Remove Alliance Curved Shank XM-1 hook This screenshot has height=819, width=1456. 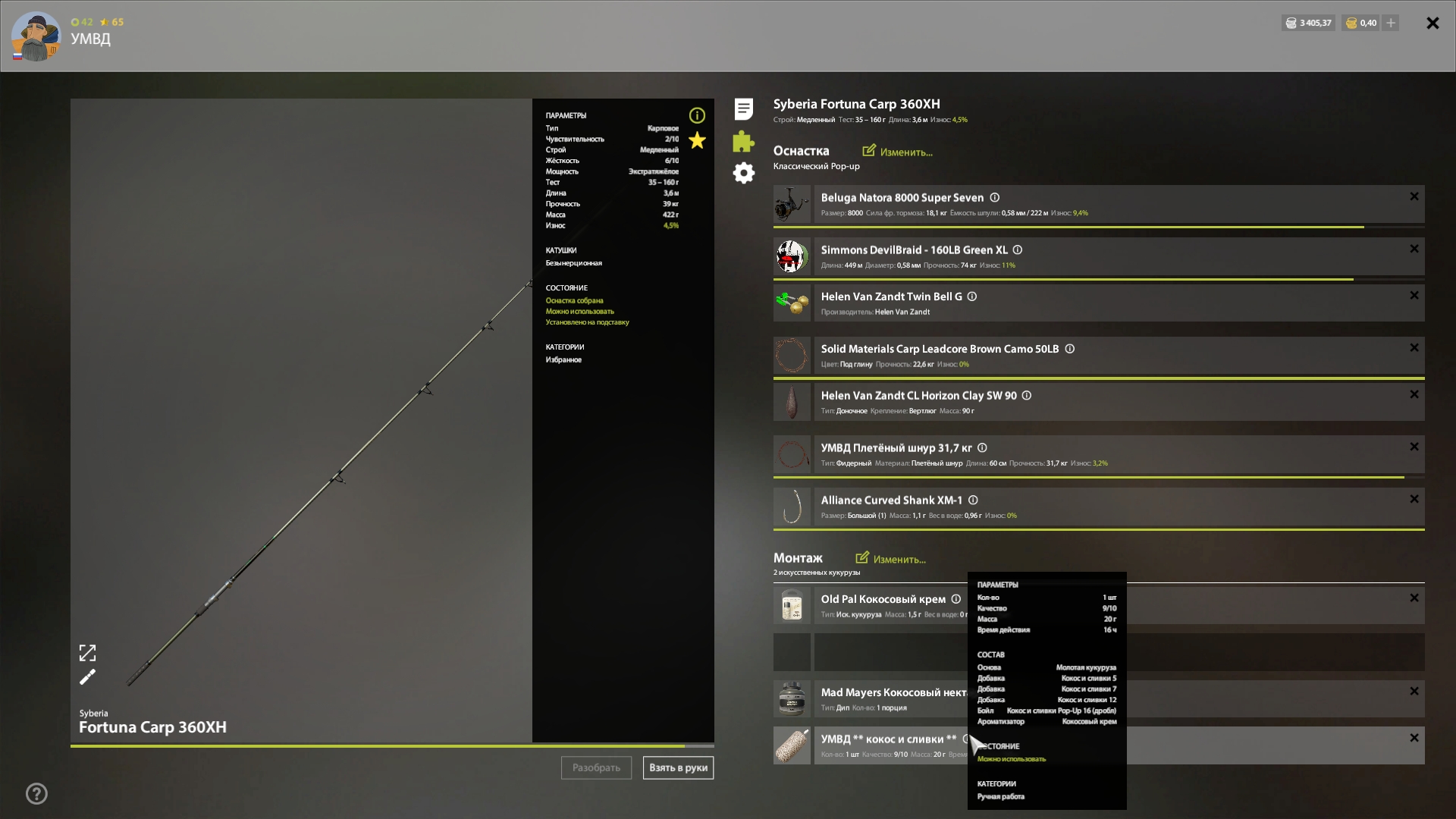(1414, 499)
